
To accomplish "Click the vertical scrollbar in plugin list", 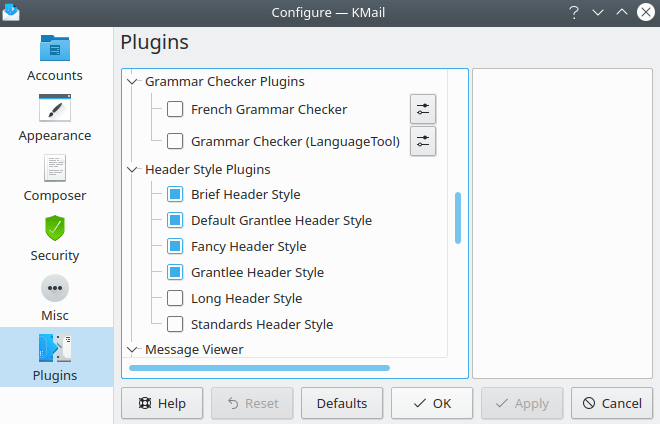I will coord(458,217).
